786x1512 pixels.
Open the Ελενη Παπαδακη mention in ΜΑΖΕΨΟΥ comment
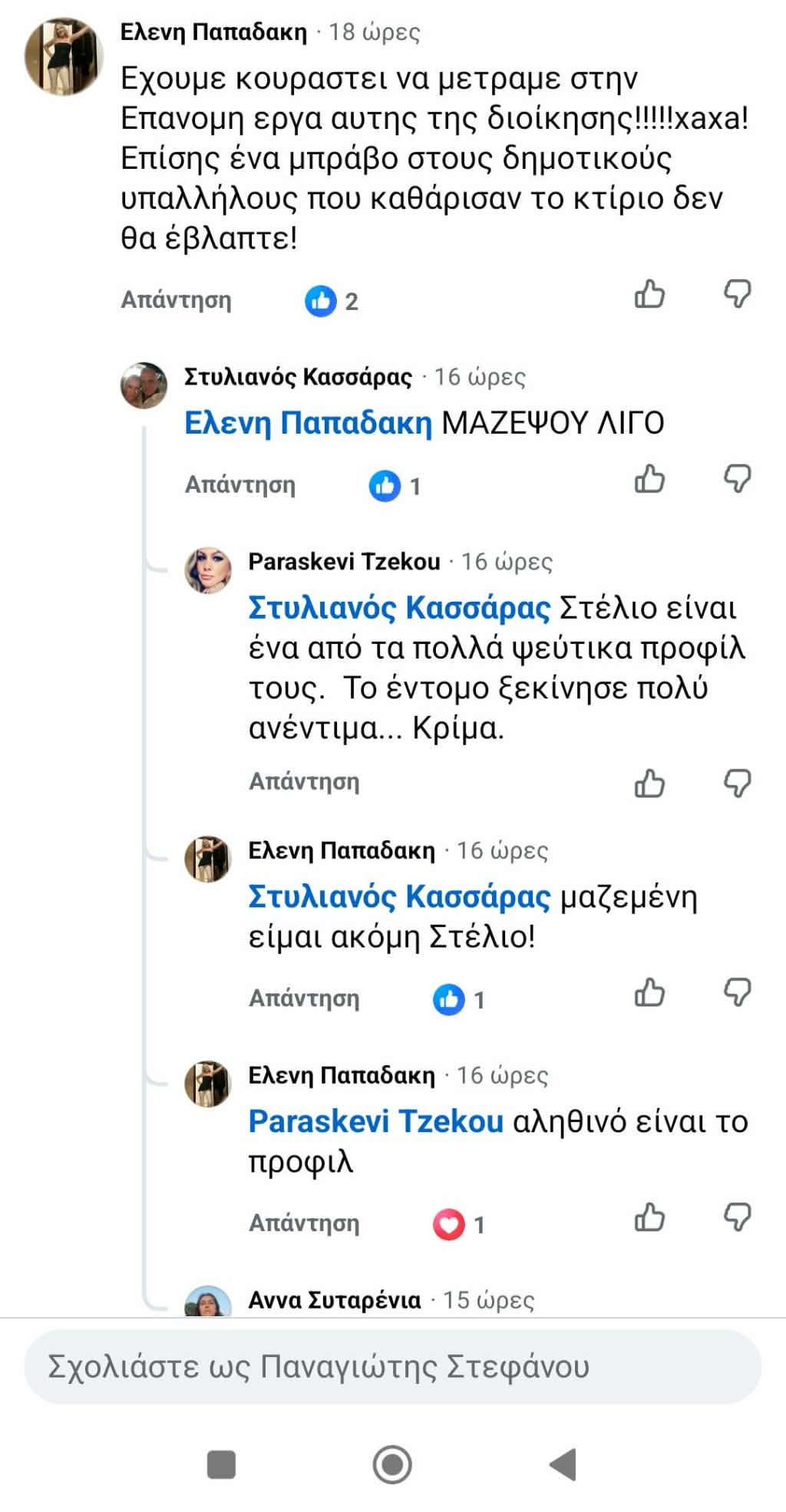309,424
